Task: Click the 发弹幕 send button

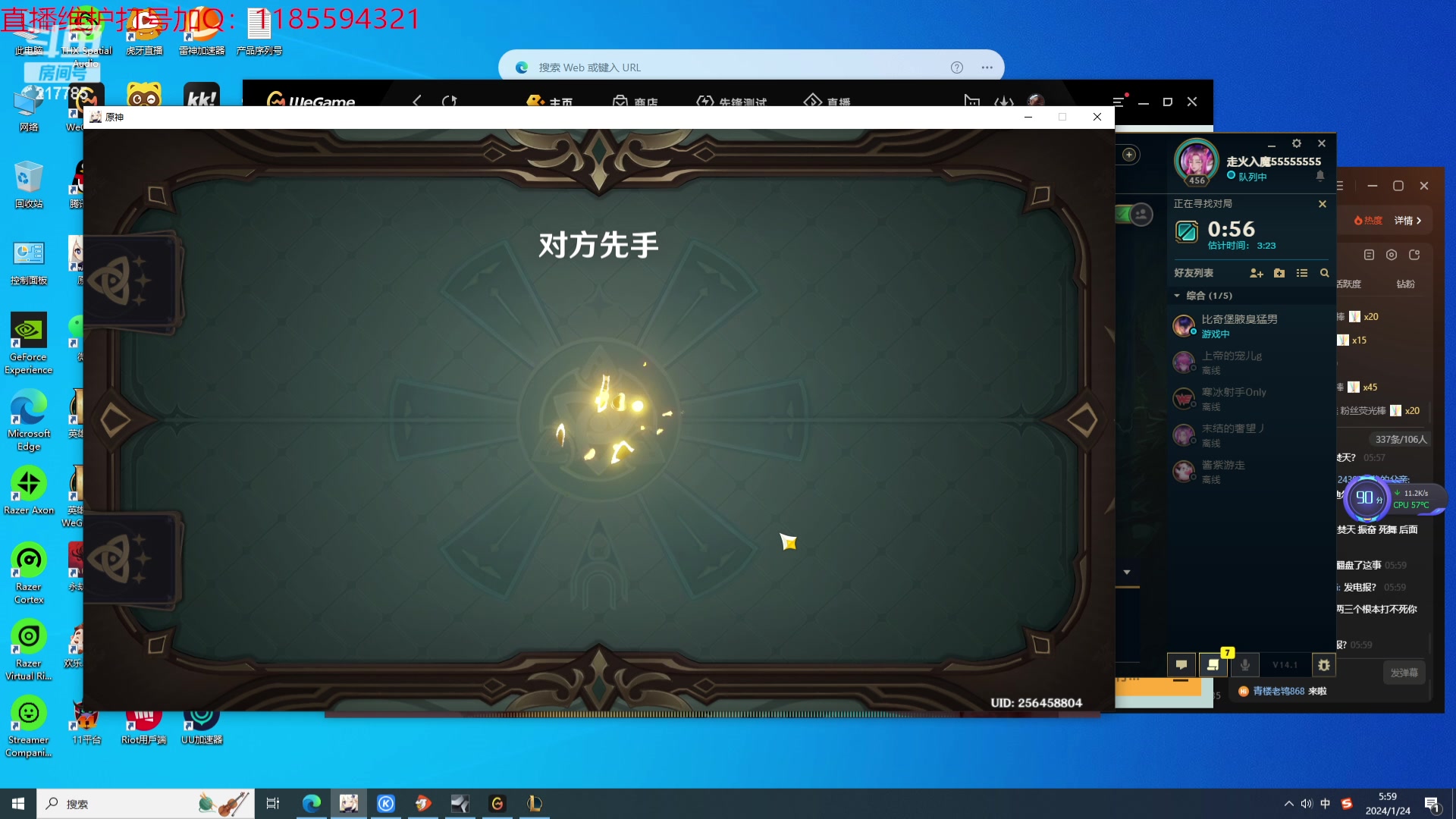Action: point(1404,673)
